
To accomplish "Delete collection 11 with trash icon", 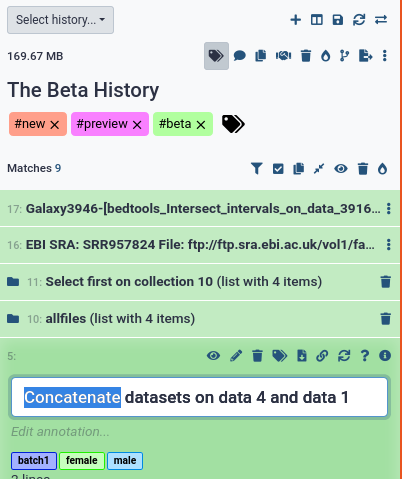I will pos(386,282).
